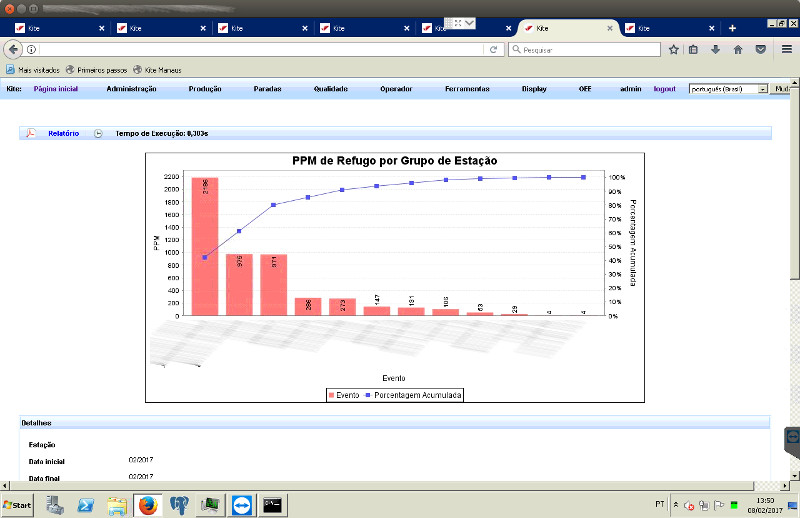
Task: Open the Display menu
Action: pos(534,89)
